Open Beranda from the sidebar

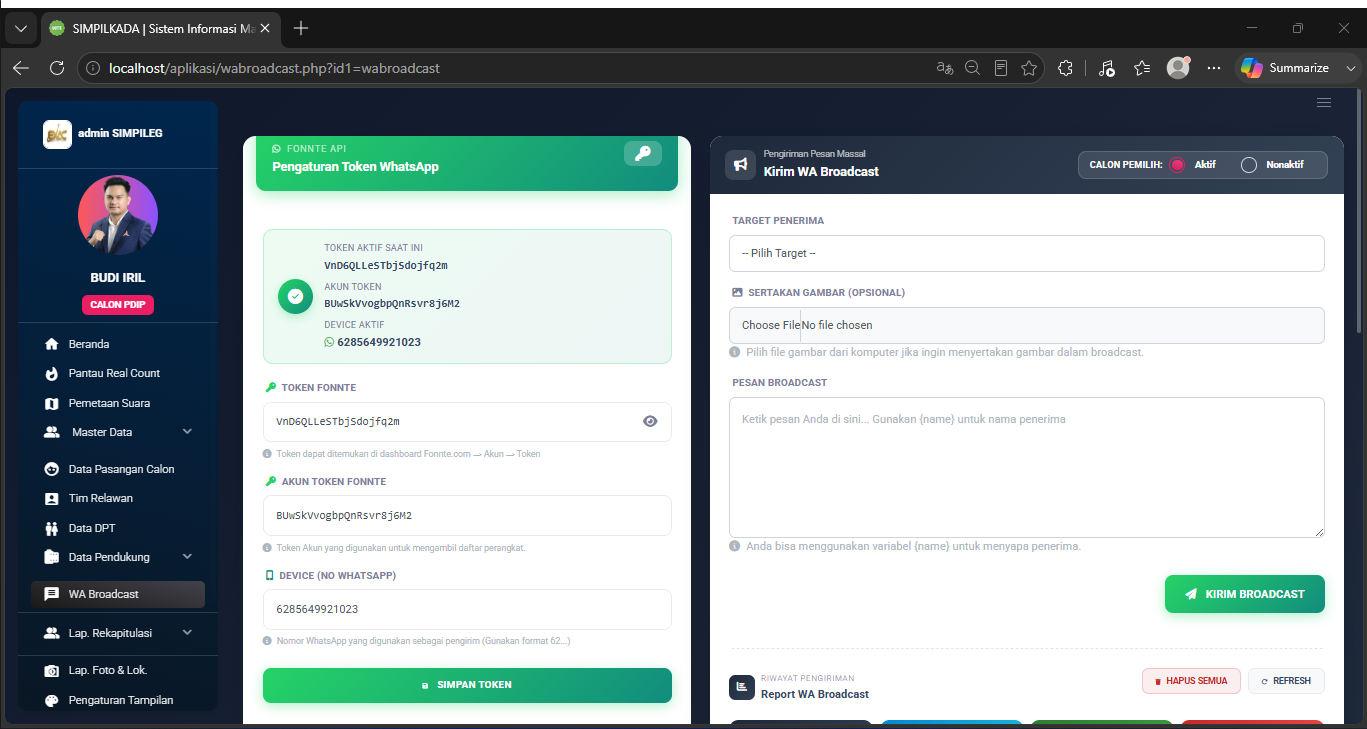118,344
